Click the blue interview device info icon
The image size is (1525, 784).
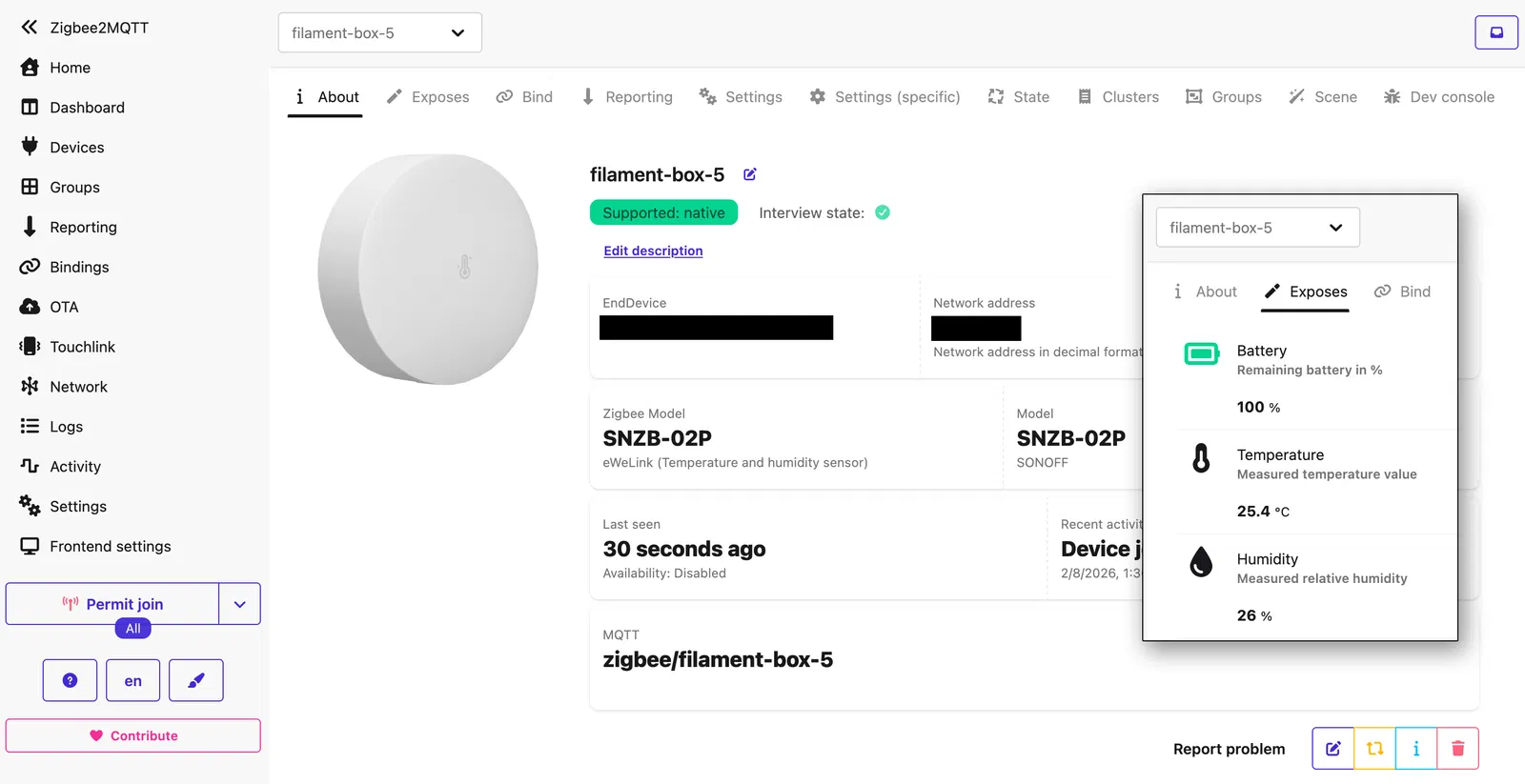[1416, 749]
